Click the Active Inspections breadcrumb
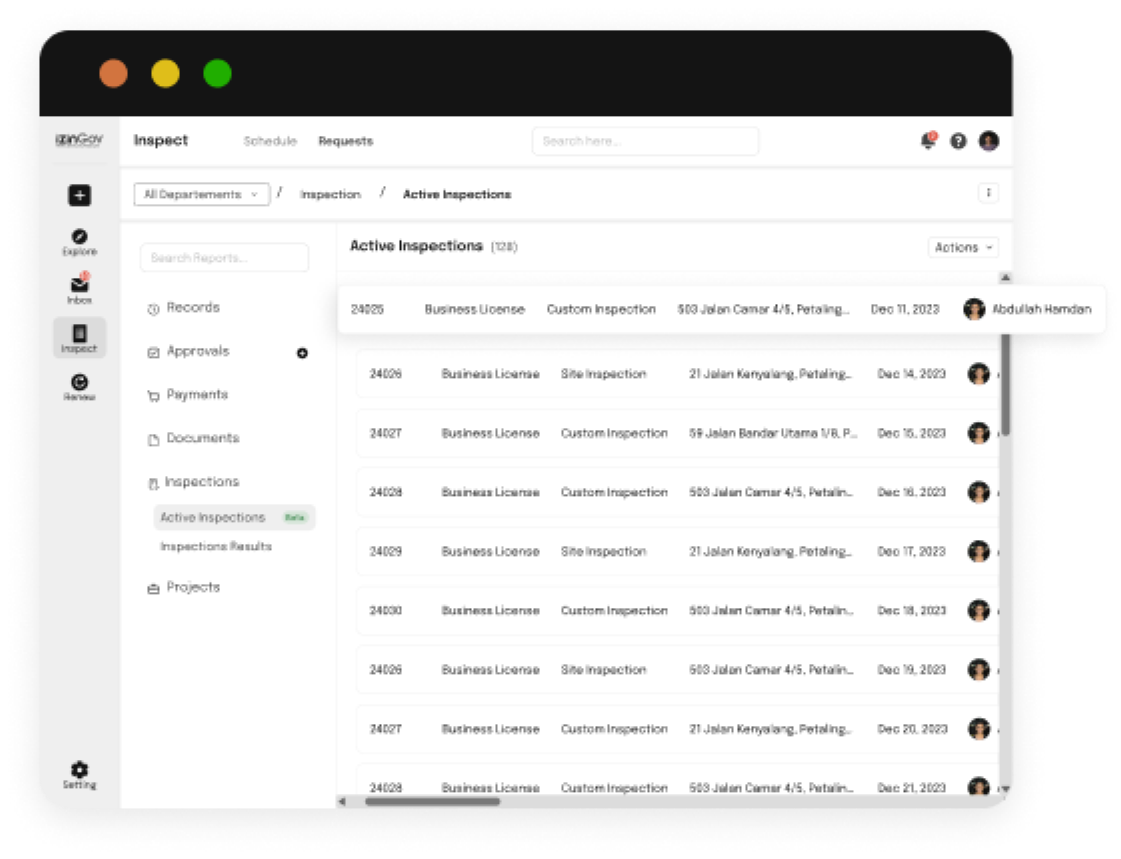The height and width of the screenshot is (859, 1121). point(457,194)
